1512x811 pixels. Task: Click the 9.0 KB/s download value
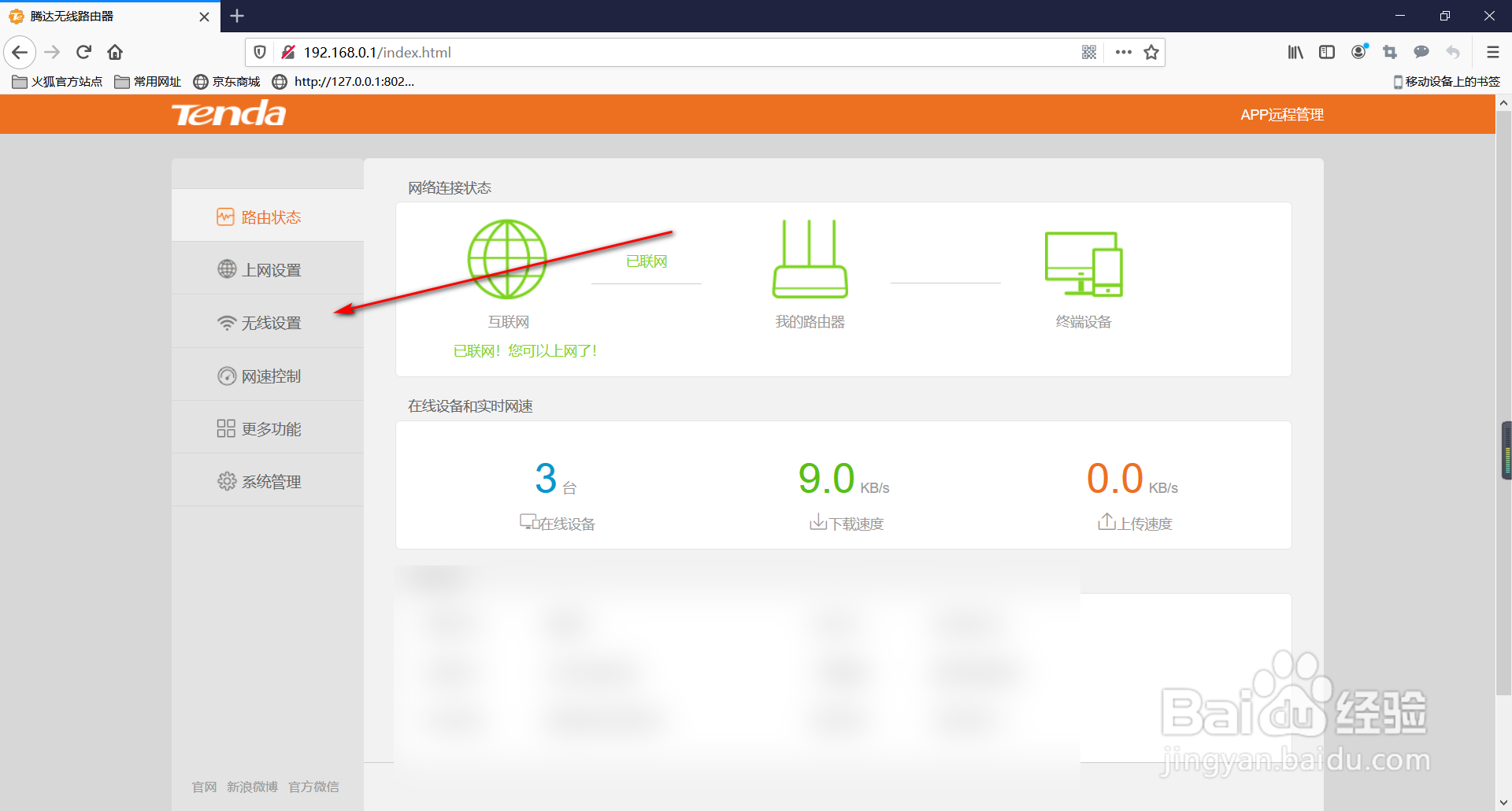[x=843, y=479]
